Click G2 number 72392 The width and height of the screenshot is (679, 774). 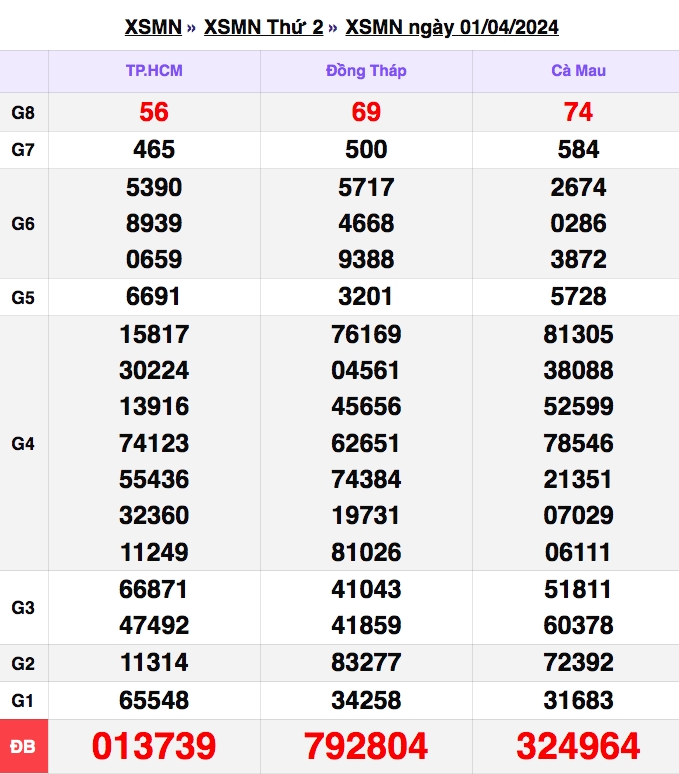pyautogui.click(x=578, y=662)
